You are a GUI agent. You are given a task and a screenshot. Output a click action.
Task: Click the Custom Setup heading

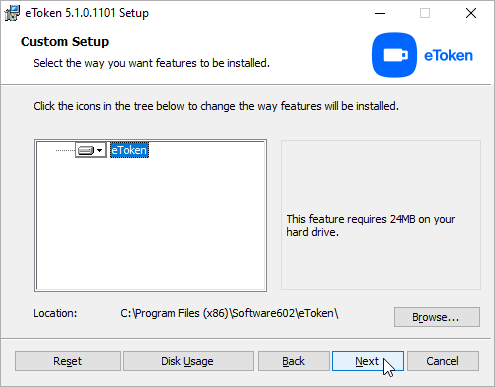(65, 42)
